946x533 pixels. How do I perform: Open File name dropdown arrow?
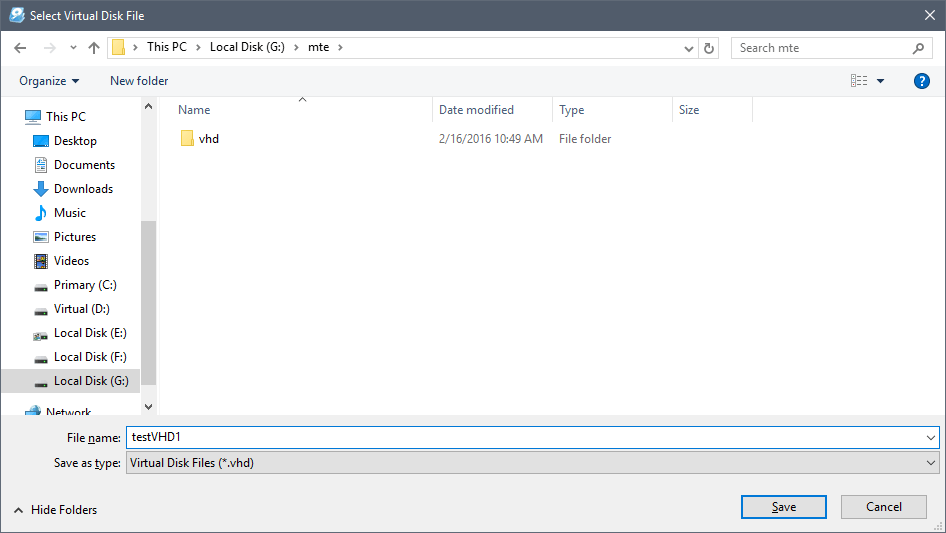[x=930, y=438]
